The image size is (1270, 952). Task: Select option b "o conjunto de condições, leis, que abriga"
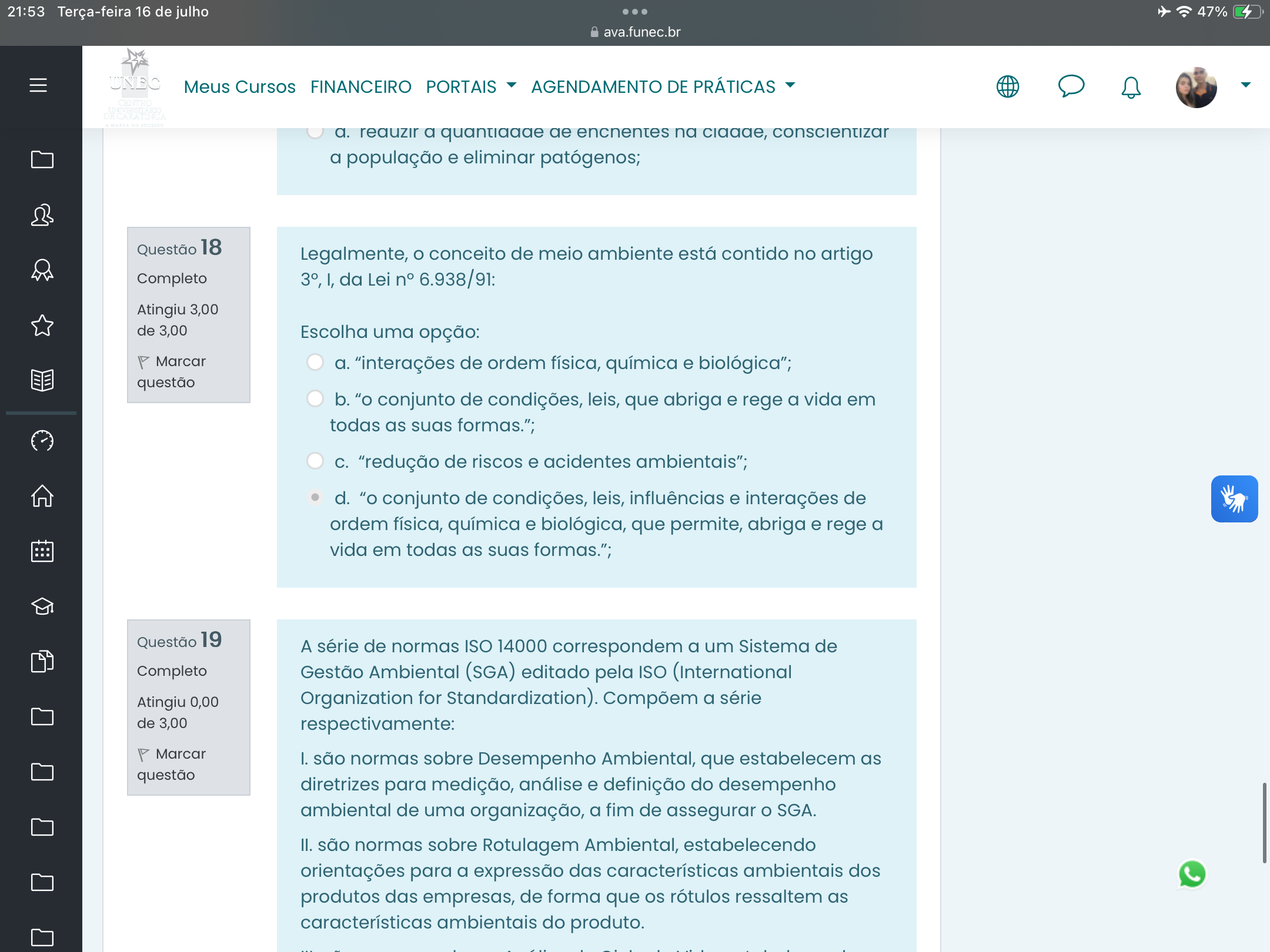coord(315,398)
